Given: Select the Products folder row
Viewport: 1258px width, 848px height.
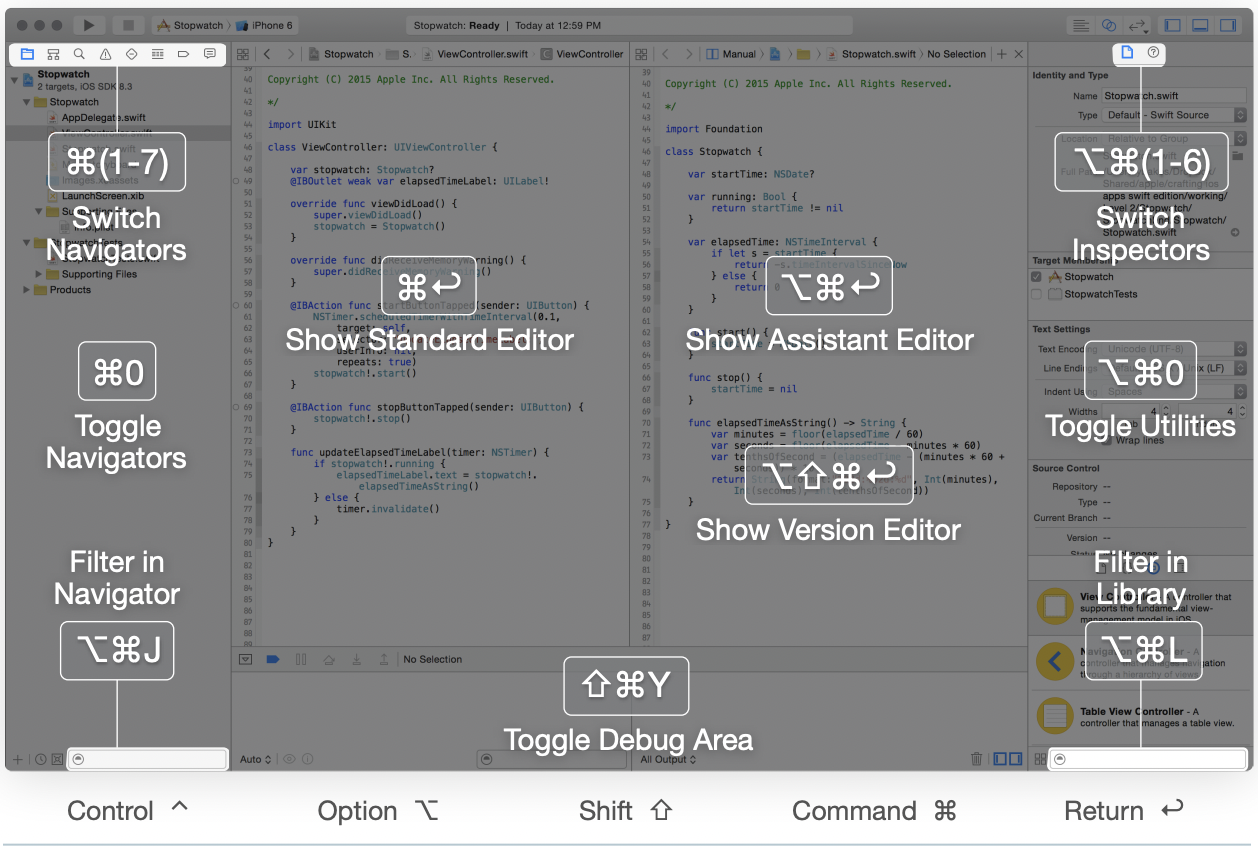Looking at the screenshot, I should [x=118, y=290].
